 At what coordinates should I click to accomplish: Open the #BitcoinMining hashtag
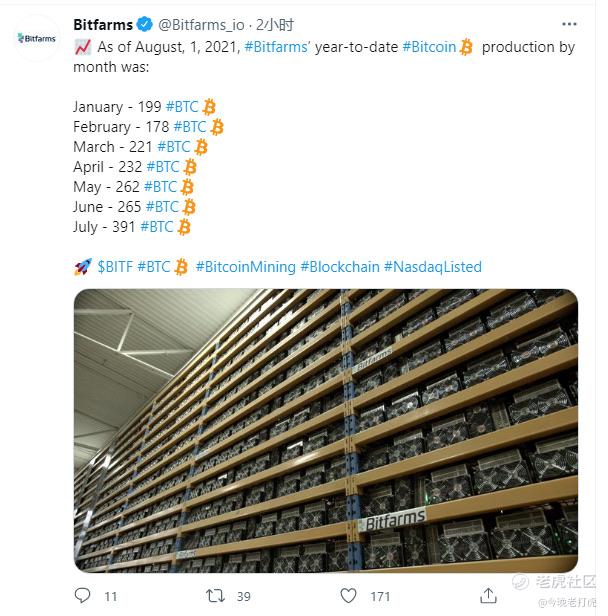point(245,267)
